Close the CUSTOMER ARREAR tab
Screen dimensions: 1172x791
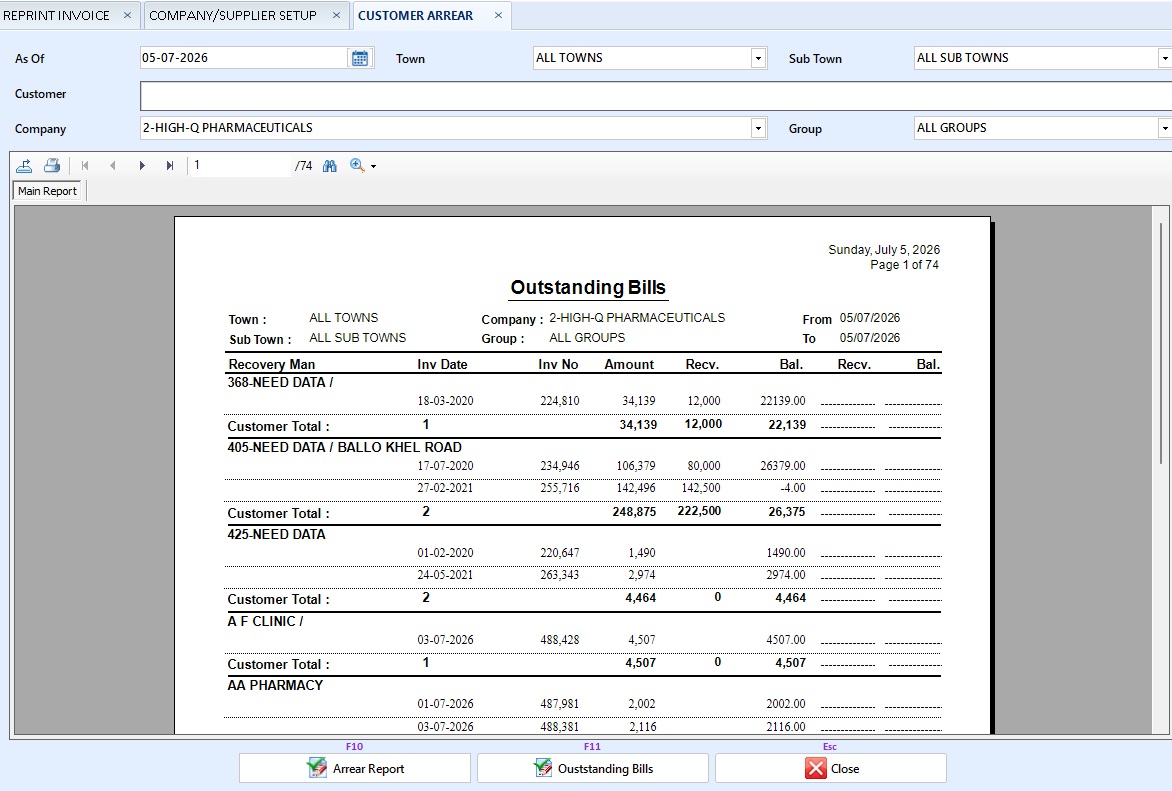pyautogui.click(x=499, y=15)
